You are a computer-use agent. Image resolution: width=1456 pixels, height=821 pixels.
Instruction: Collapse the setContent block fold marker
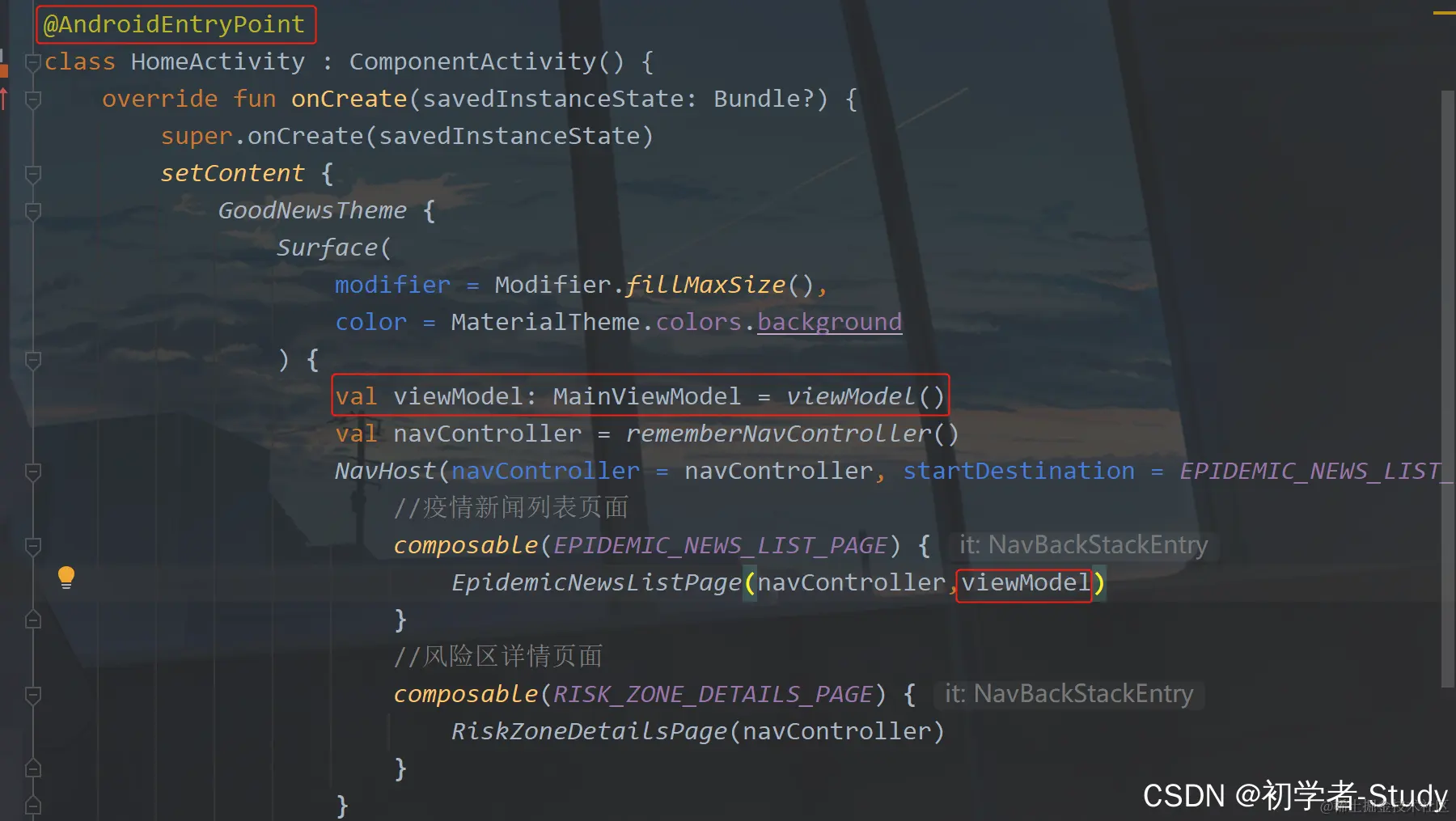coord(33,174)
